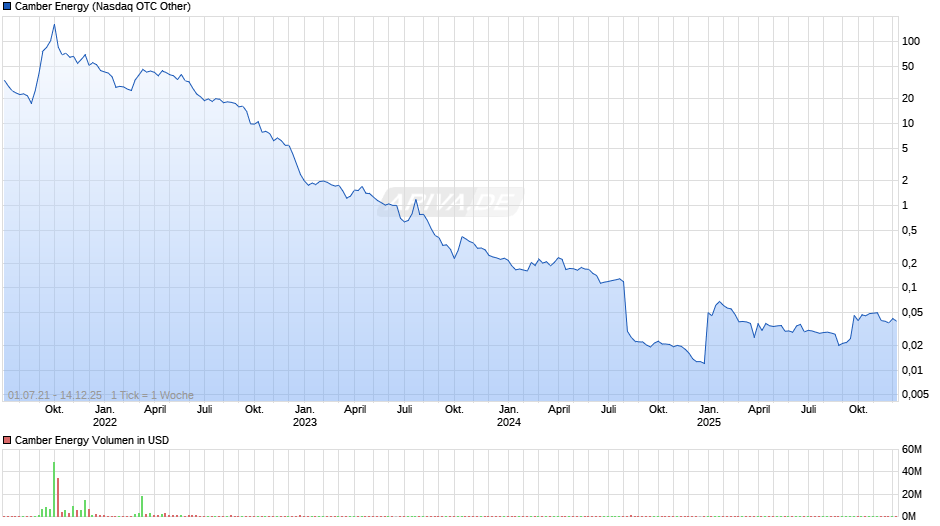
Task: Click the year label '2022' on time axis
Action: click(105, 422)
